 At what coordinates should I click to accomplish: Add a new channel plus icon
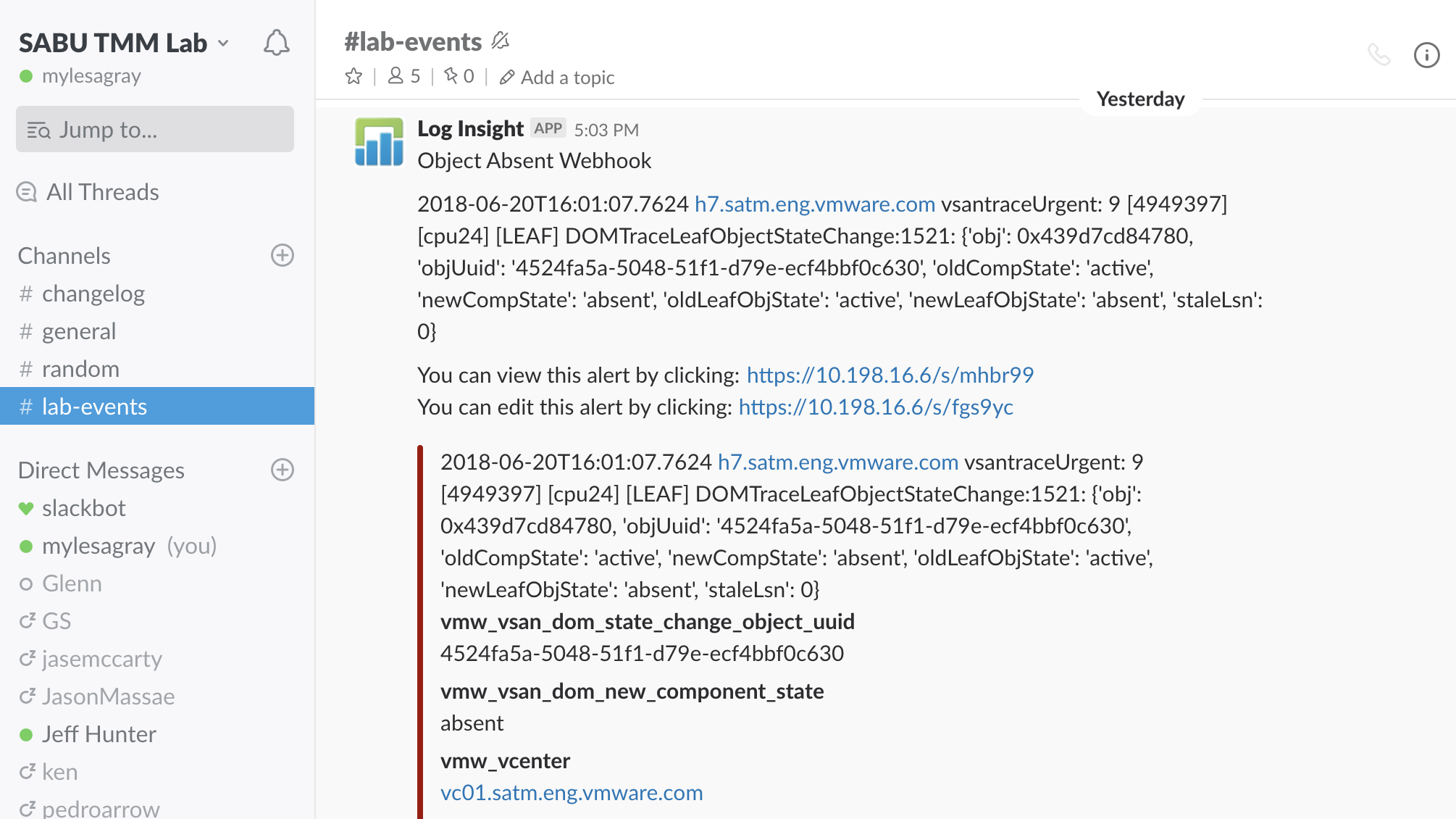tap(282, 255)
